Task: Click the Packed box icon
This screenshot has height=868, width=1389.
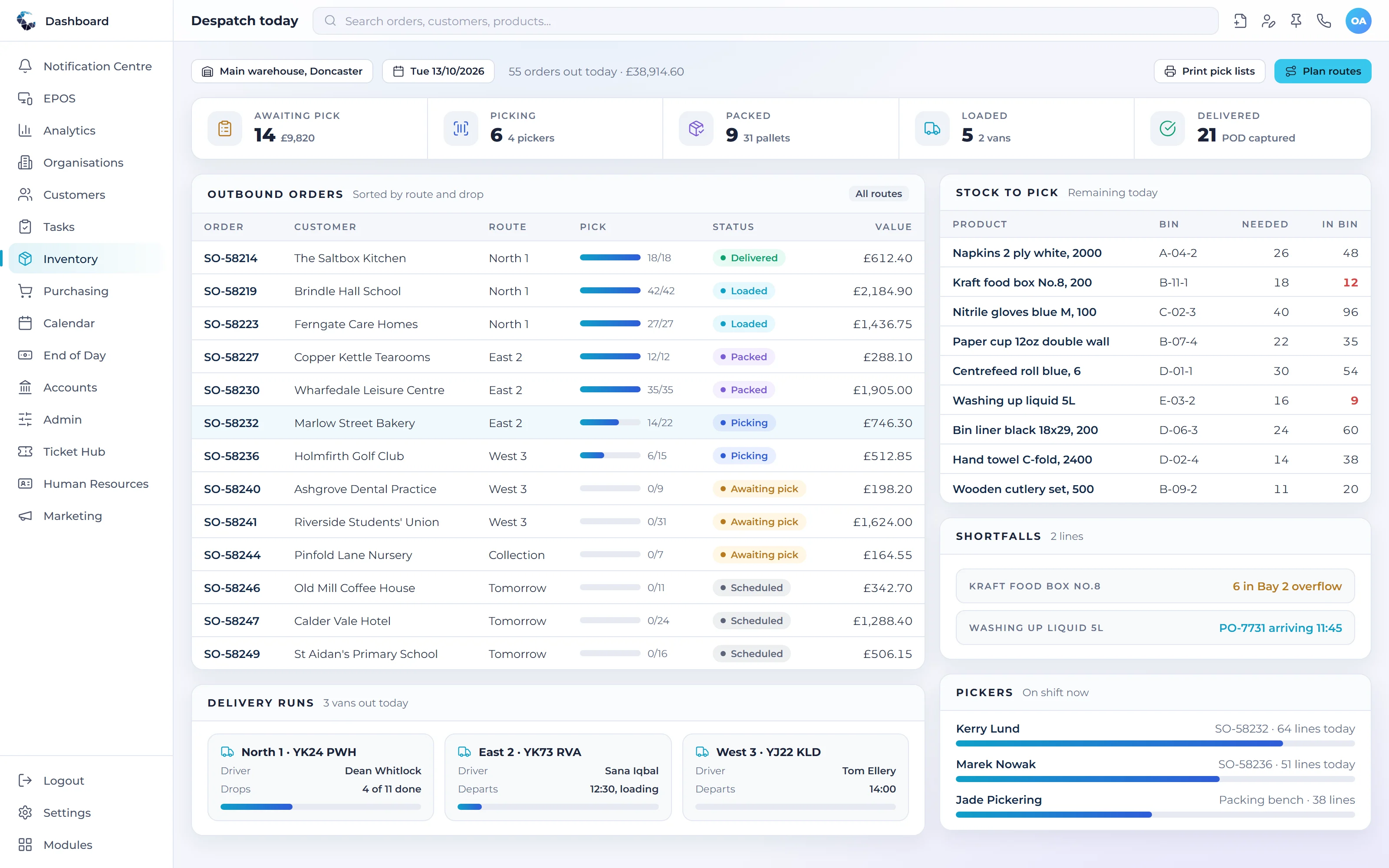Action: pyautogui.click(x=696, y=128)
